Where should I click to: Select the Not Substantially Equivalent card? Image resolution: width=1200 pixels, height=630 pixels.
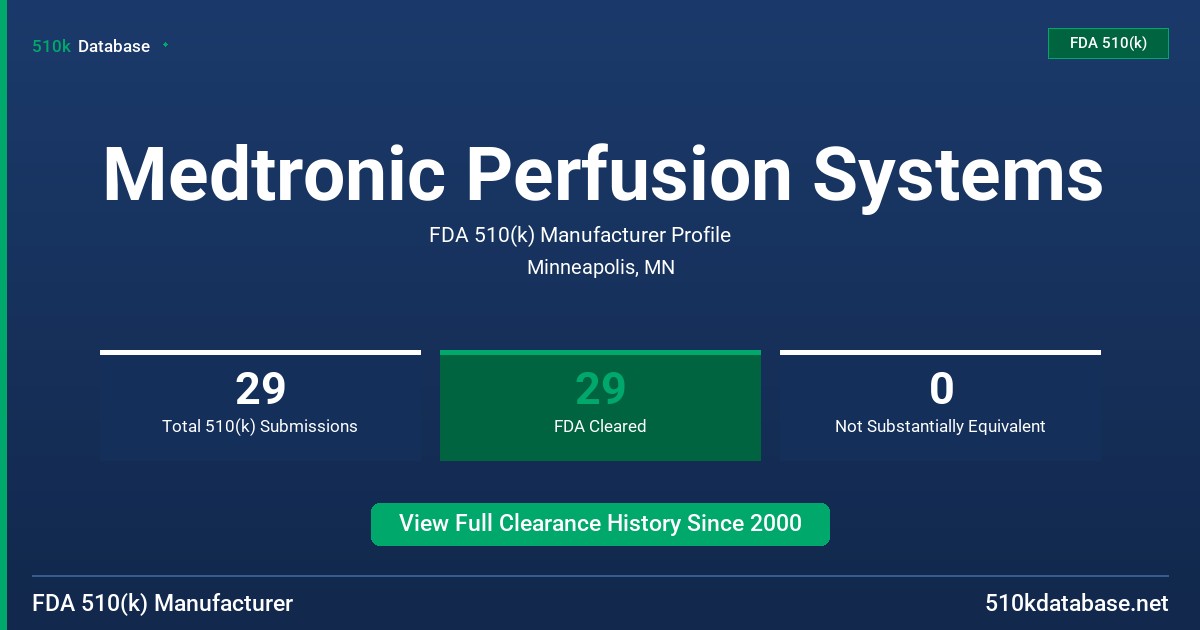[940, 406]
